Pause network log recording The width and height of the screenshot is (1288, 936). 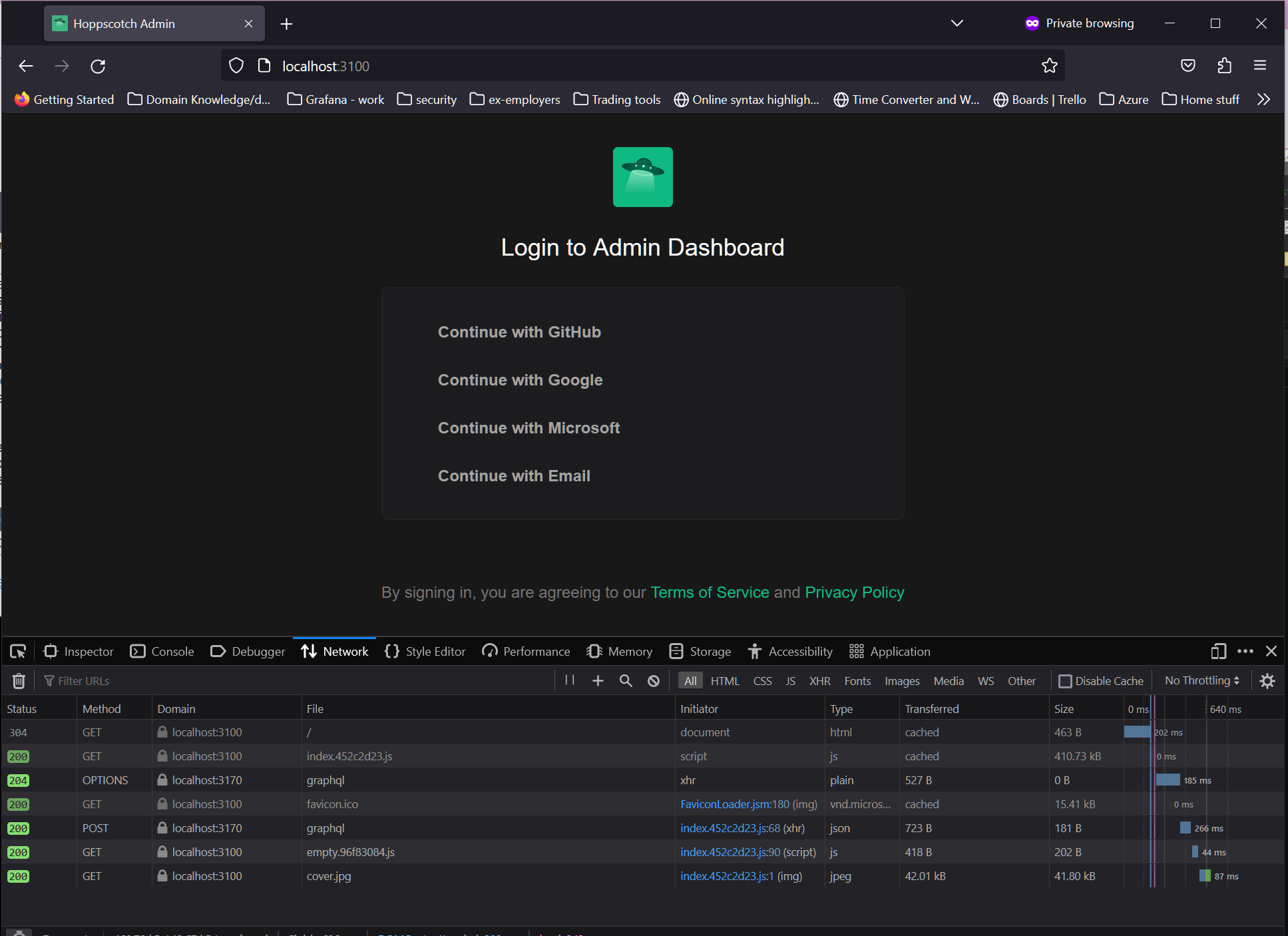click(569, 680)
